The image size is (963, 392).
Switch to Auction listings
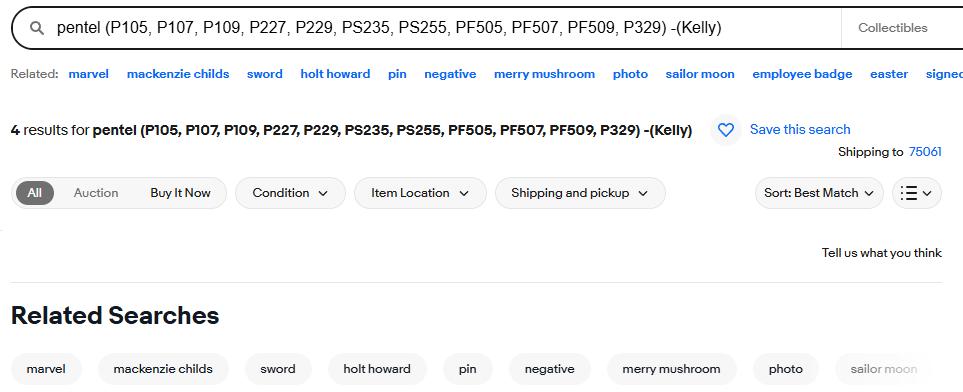(96, 193)
